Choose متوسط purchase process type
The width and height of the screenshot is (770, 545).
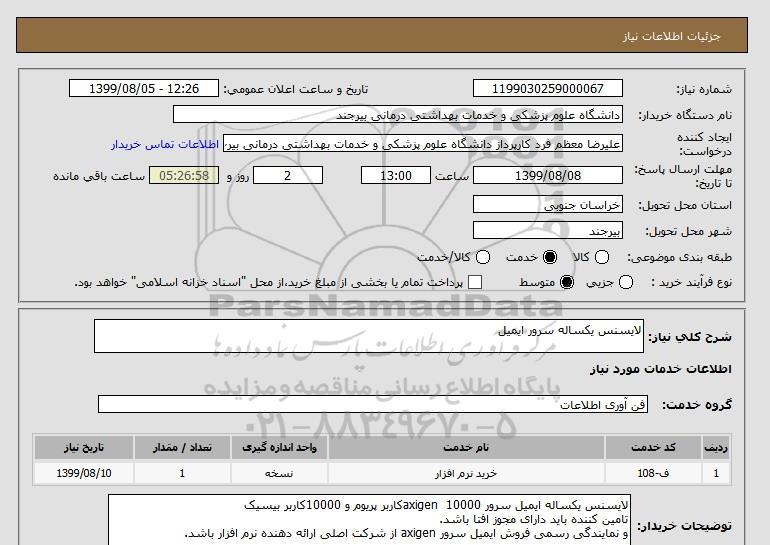(x=567, y=282)
